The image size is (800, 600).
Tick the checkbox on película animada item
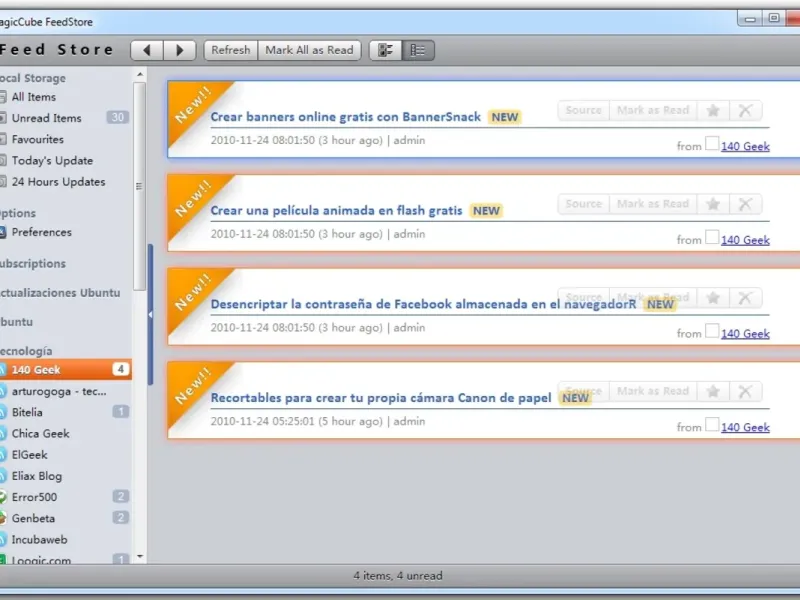(x=712, y=237)
